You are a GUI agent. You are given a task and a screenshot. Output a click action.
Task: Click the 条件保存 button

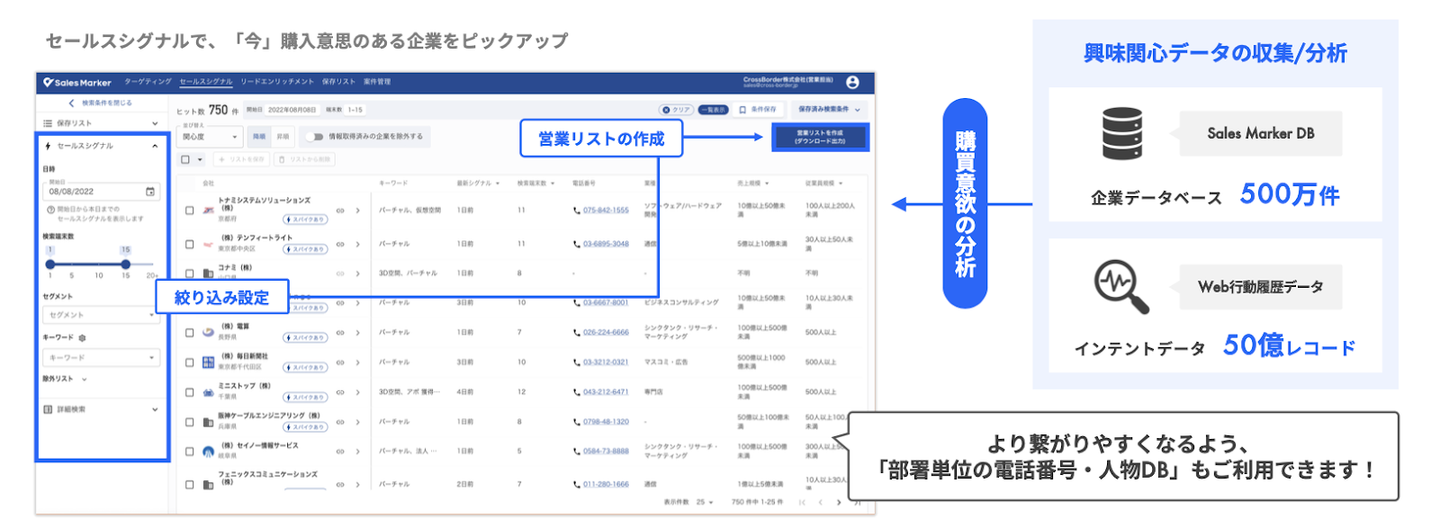759,109
